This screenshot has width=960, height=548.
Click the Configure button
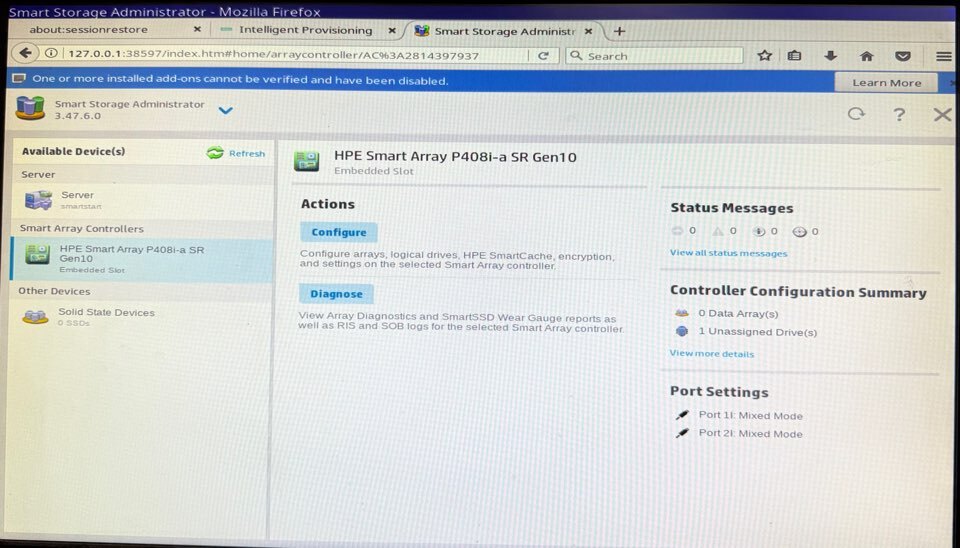point(339,232)
